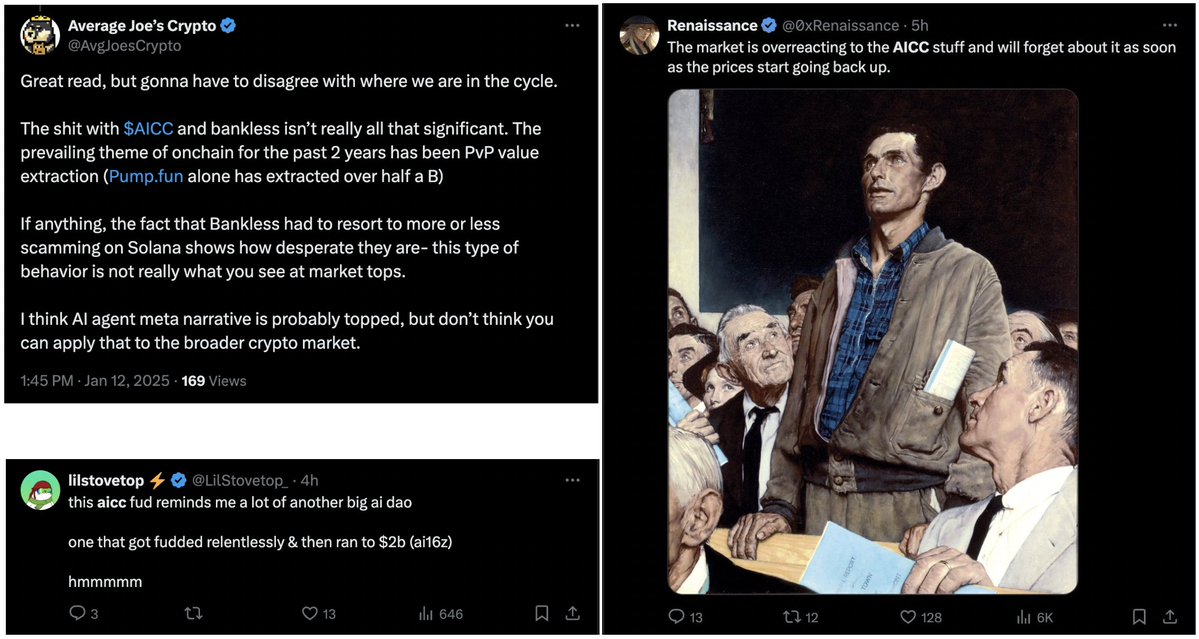Bookmark the Renaissance tweet

tap(1138, 617)
